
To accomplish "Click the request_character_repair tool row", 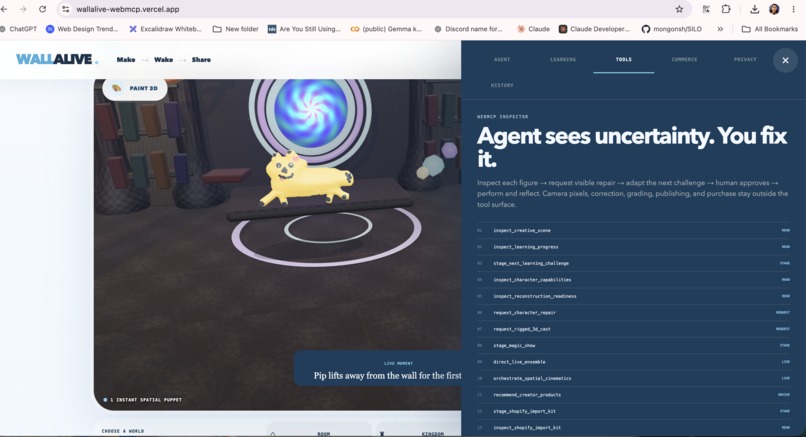I will (633, 313).
